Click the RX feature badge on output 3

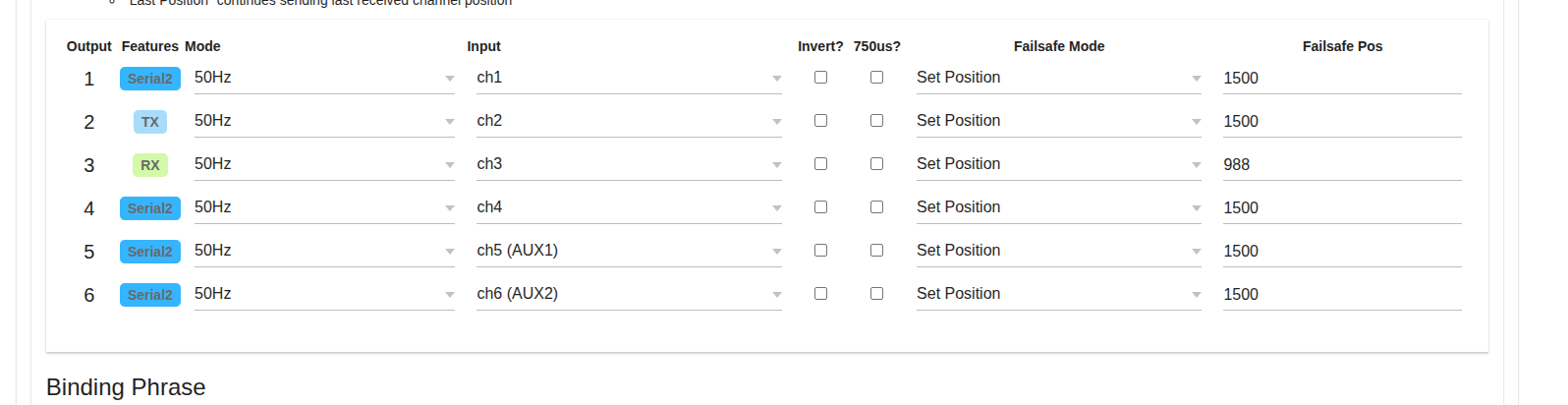[x=149, y=165]
